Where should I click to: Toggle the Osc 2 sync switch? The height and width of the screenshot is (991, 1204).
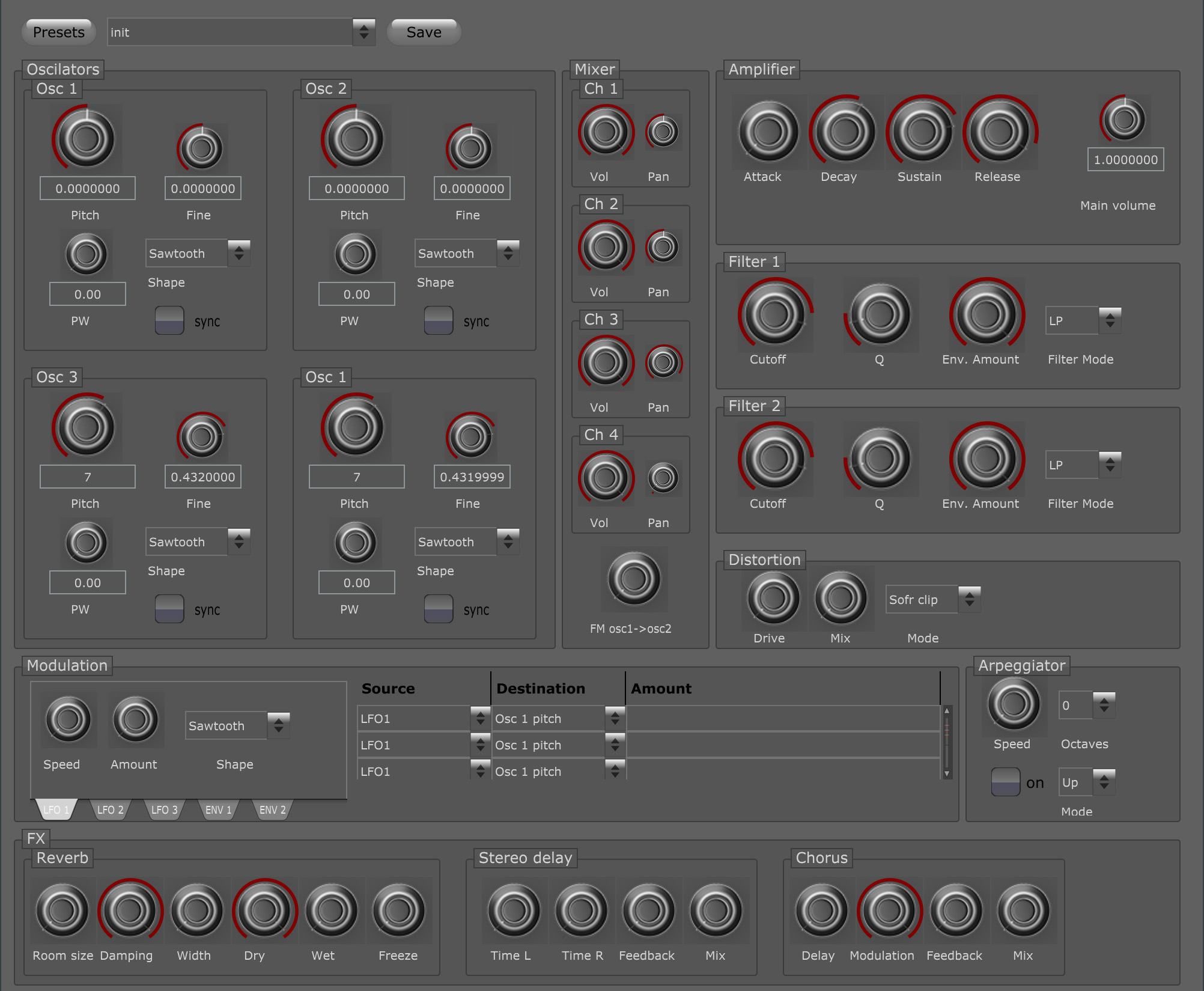point(439,320)
